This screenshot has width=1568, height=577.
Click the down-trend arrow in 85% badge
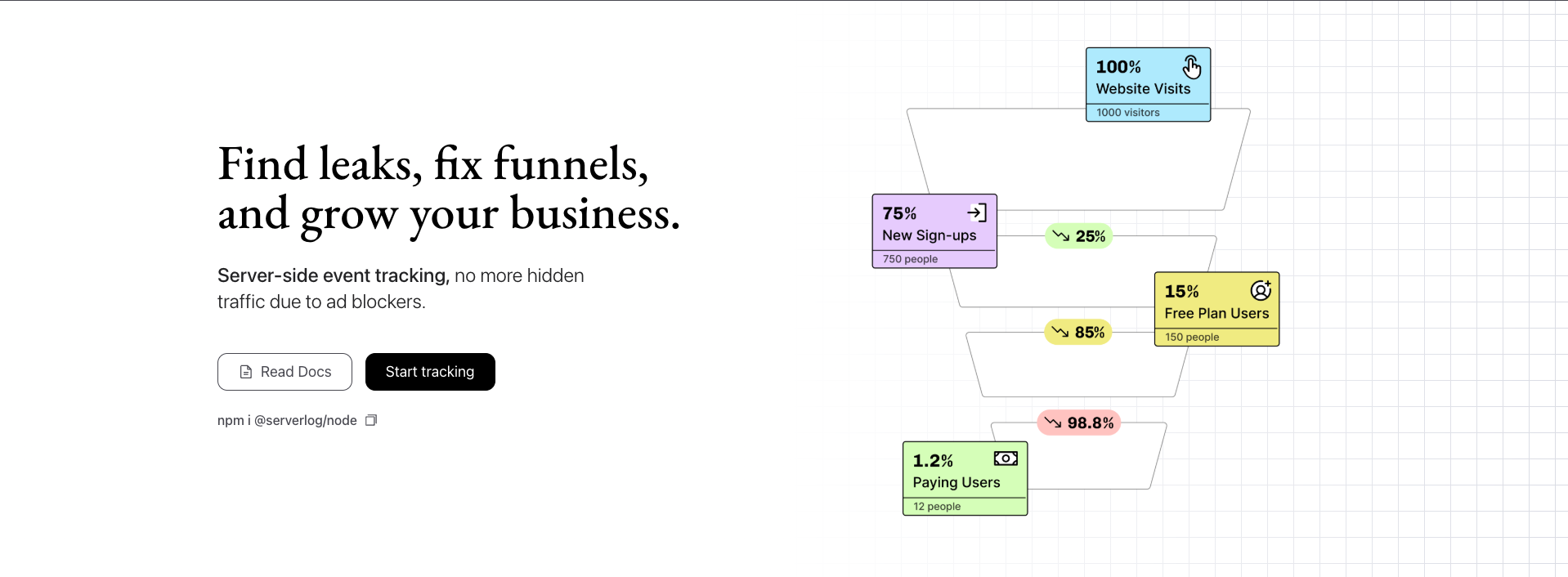[1060, 332]
